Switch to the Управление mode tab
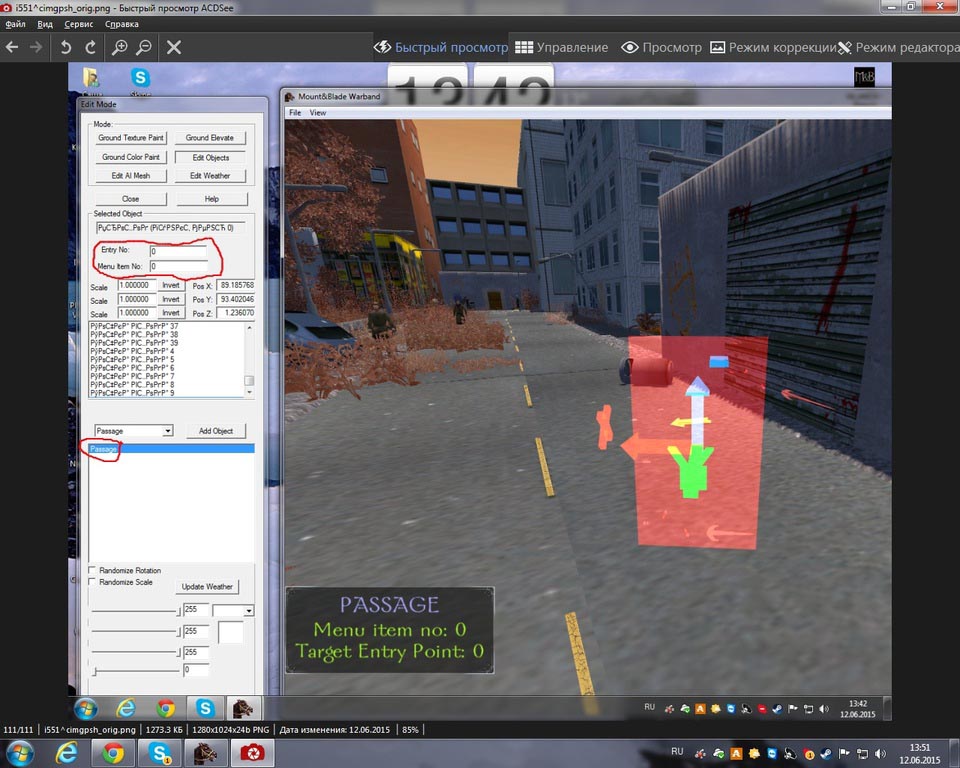 [562, 47]
